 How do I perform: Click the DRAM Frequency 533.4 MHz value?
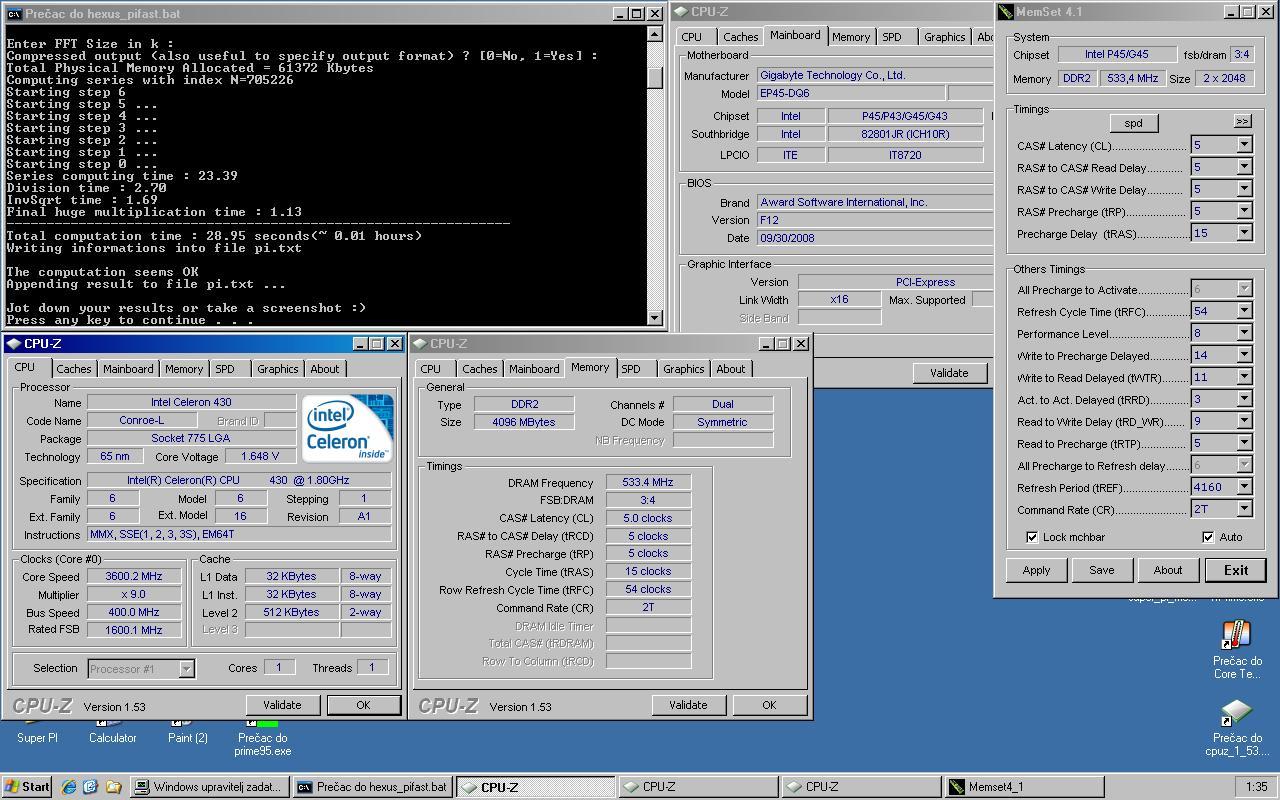648,482
